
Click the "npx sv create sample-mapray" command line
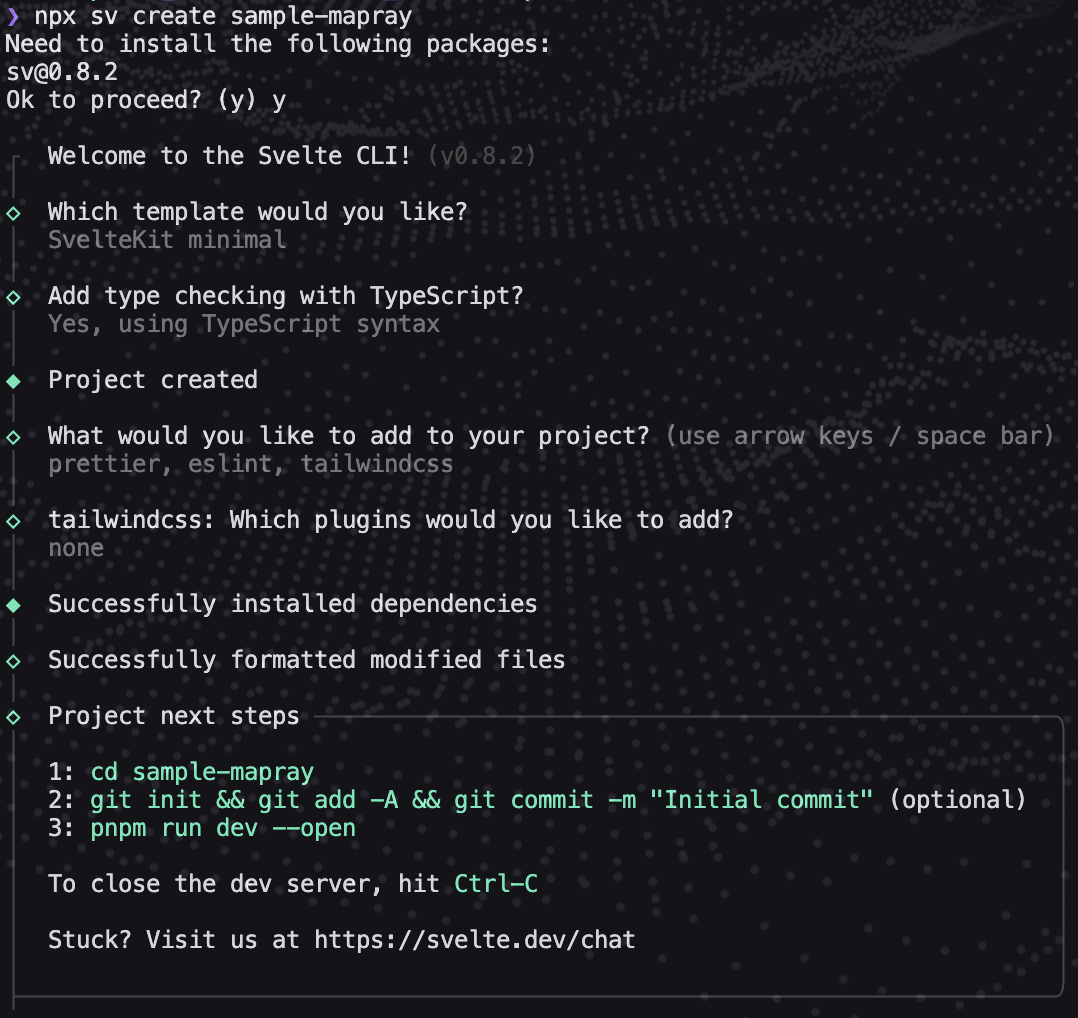click(x=223, y=16)
